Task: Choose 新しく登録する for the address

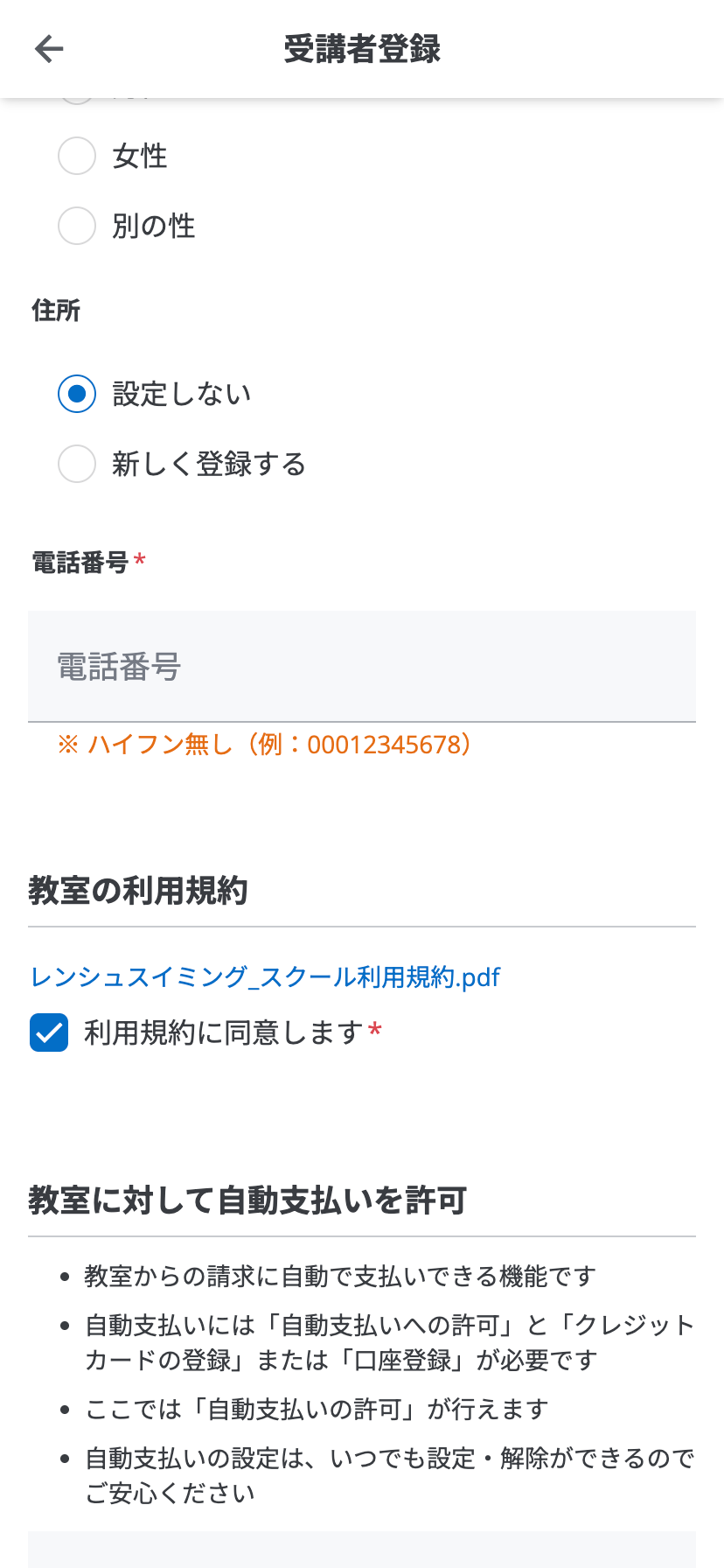Action: 77,464
